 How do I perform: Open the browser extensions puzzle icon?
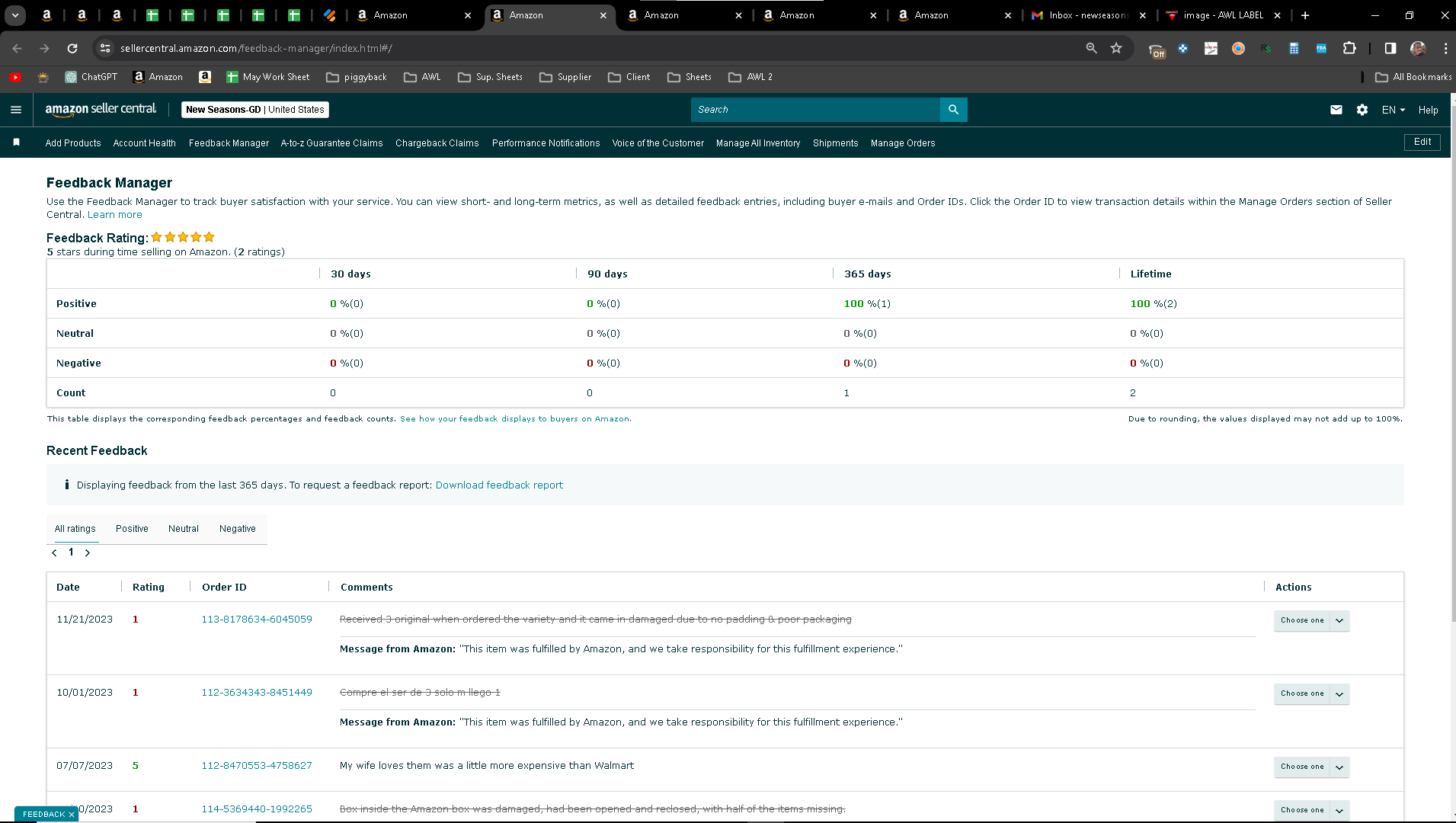tap(1349, 48)
